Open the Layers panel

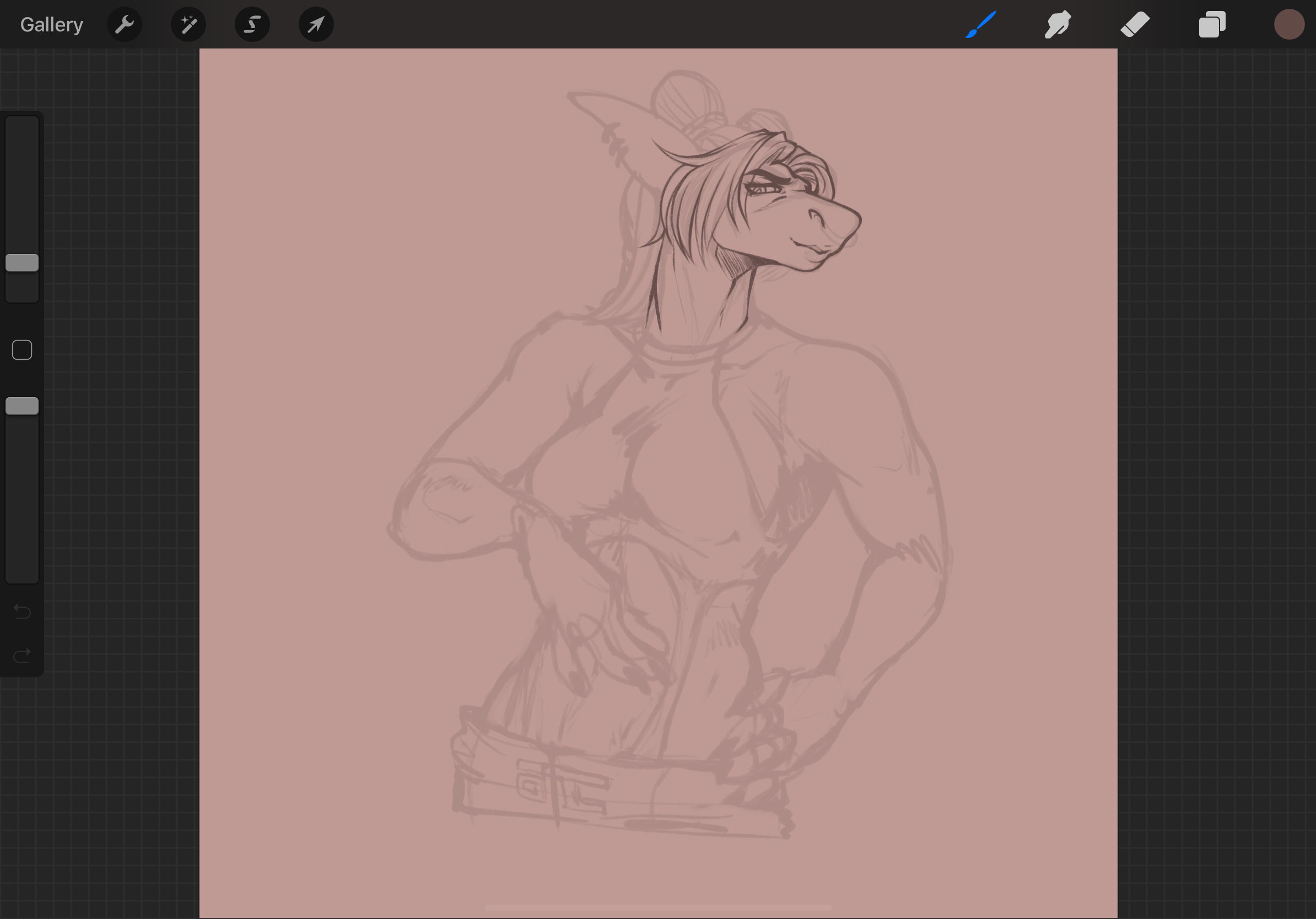click(x=1212, y=25)
